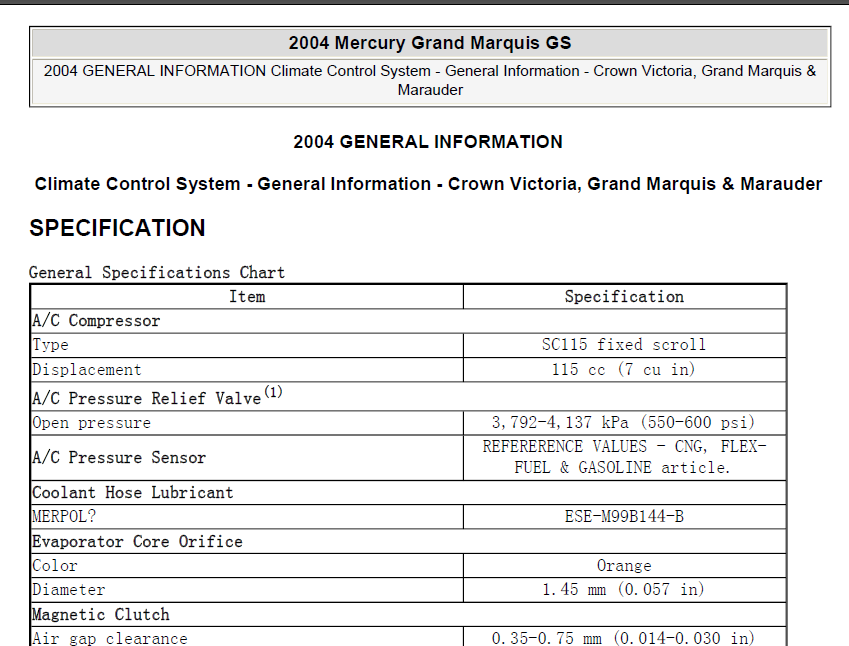Click the 'Item' column header
The image size is (849, 646).
[x=247, y=297]
